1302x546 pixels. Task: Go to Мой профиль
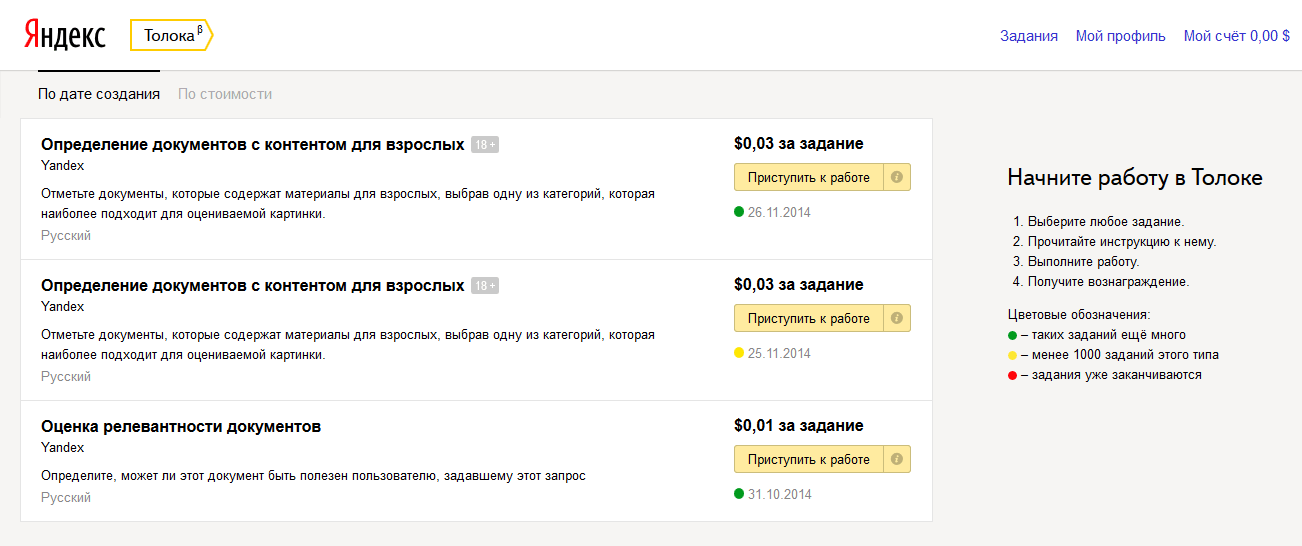click(1121, 36)
